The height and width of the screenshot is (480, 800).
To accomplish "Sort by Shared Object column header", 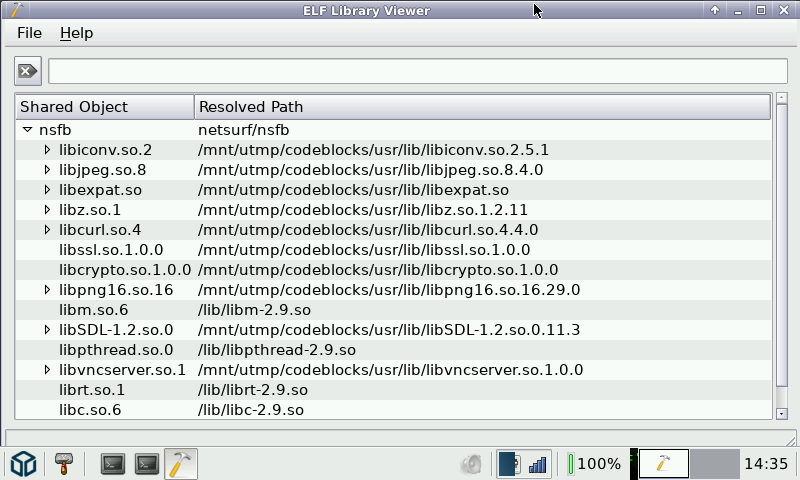I will point(105,107).
